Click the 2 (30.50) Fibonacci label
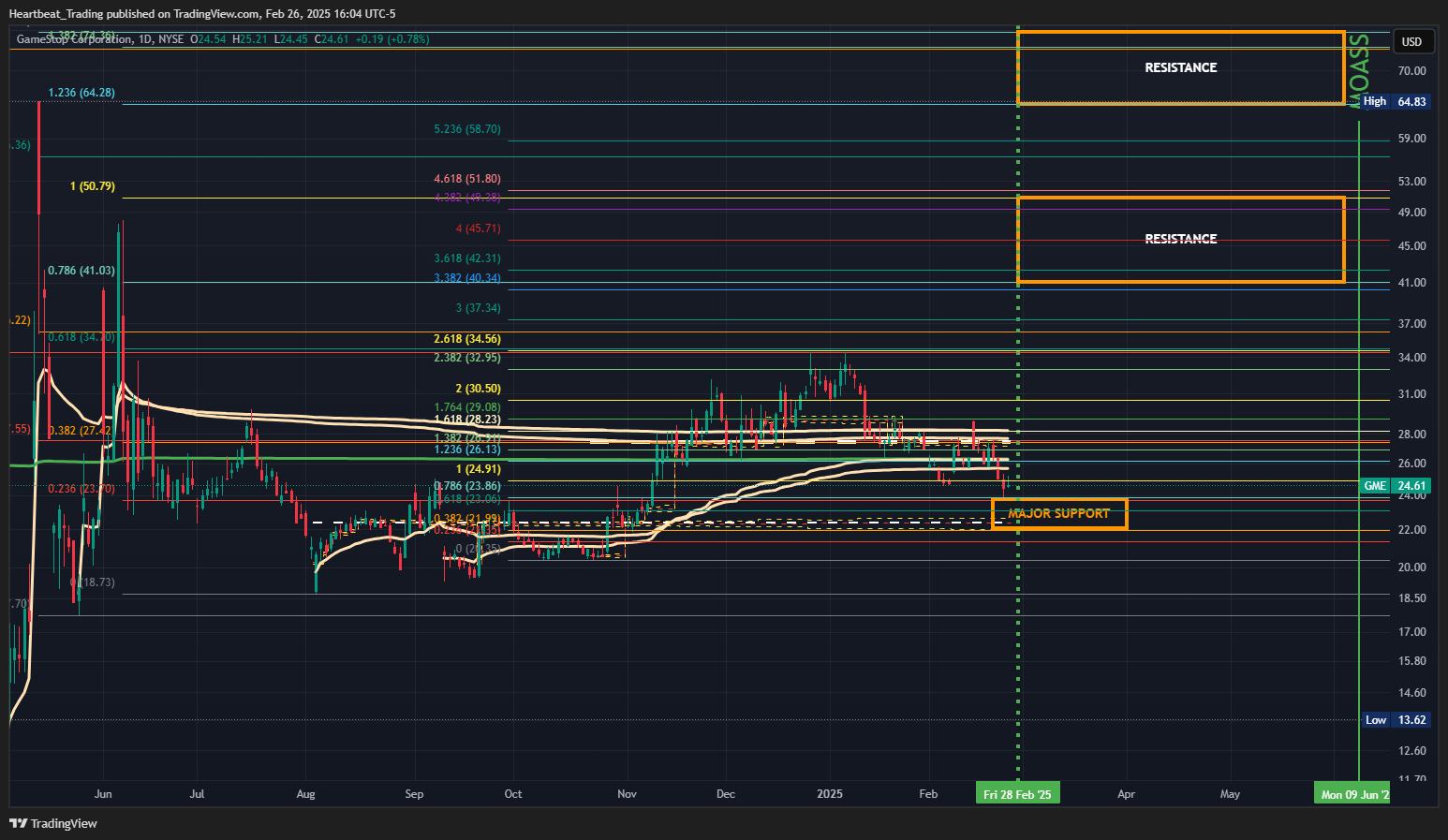The image size is (1448, 840). pyautogui.click(x=479, y=389)
